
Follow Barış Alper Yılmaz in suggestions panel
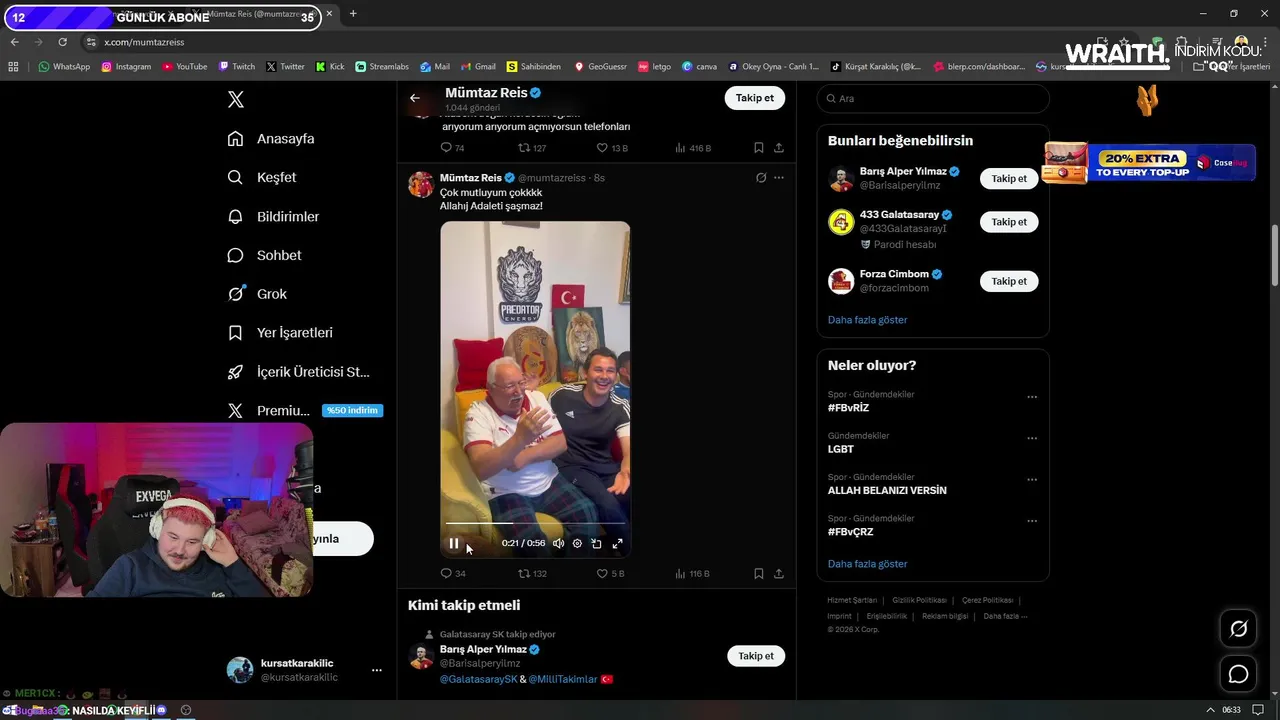pyautogui.click(x=1009, y=179)
